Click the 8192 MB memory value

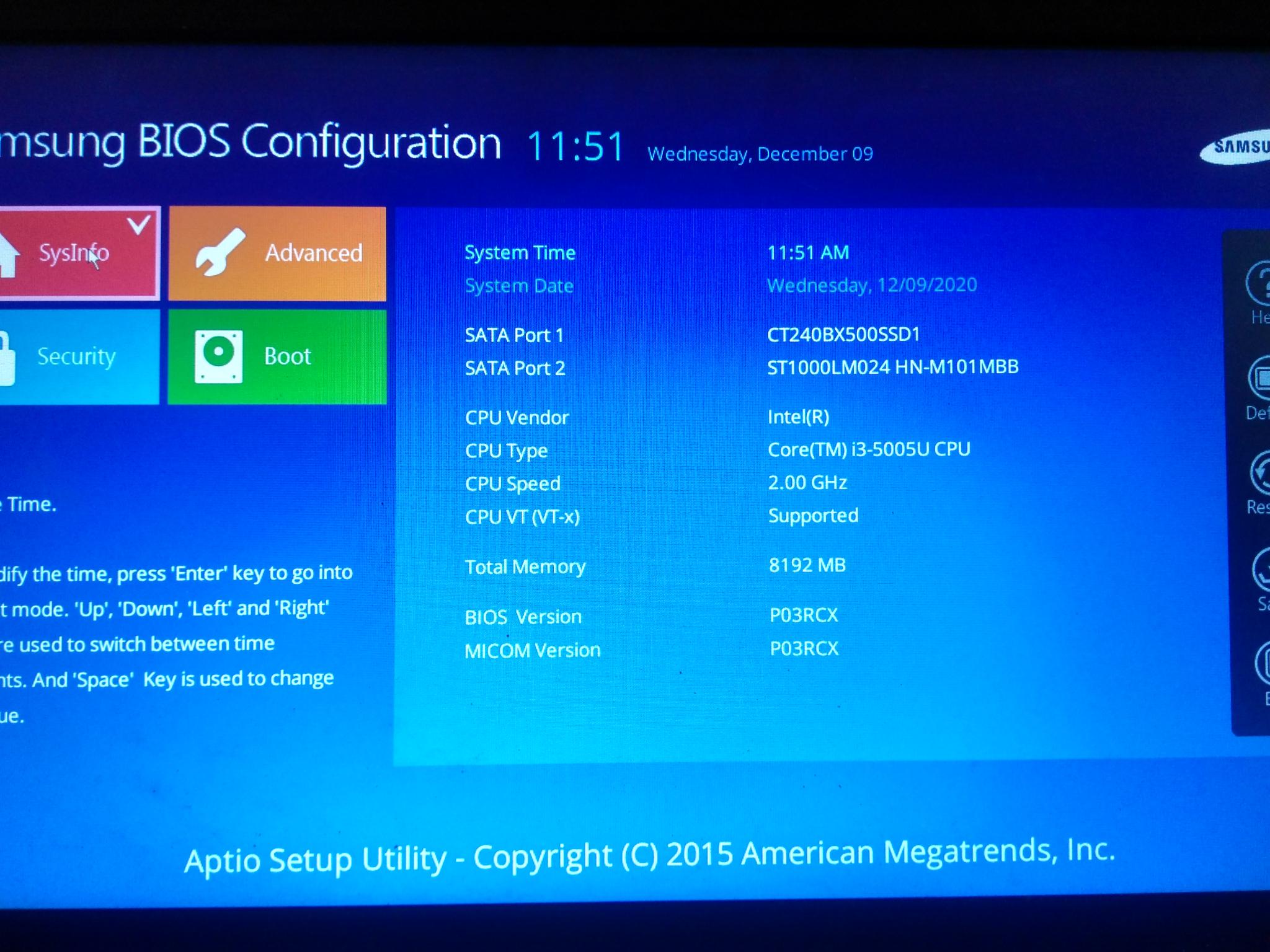click(807, 565)
